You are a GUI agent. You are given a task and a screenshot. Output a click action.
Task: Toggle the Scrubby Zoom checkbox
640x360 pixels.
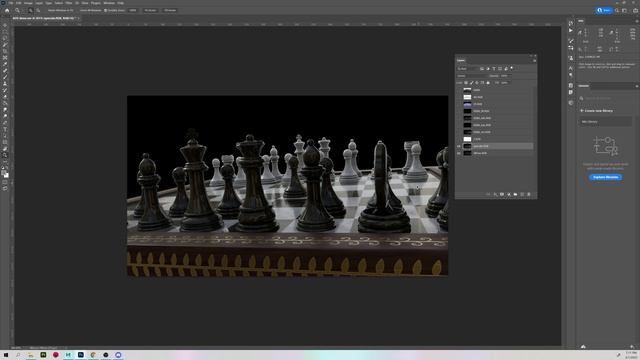[106, 10]
